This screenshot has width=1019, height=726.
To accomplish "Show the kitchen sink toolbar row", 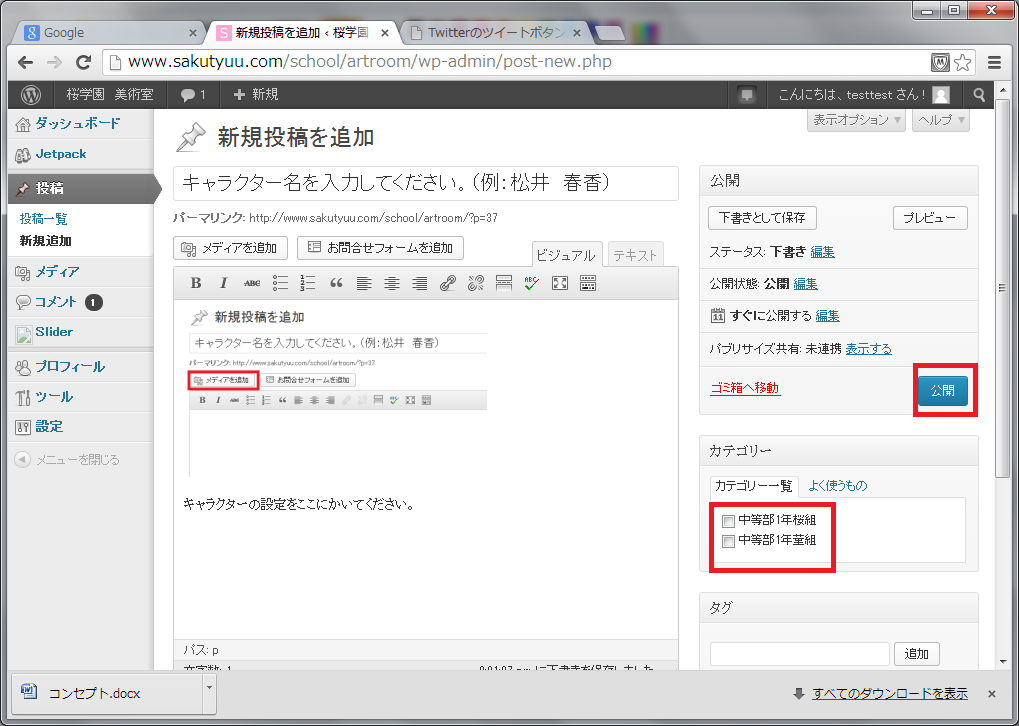I will (587, 283).
